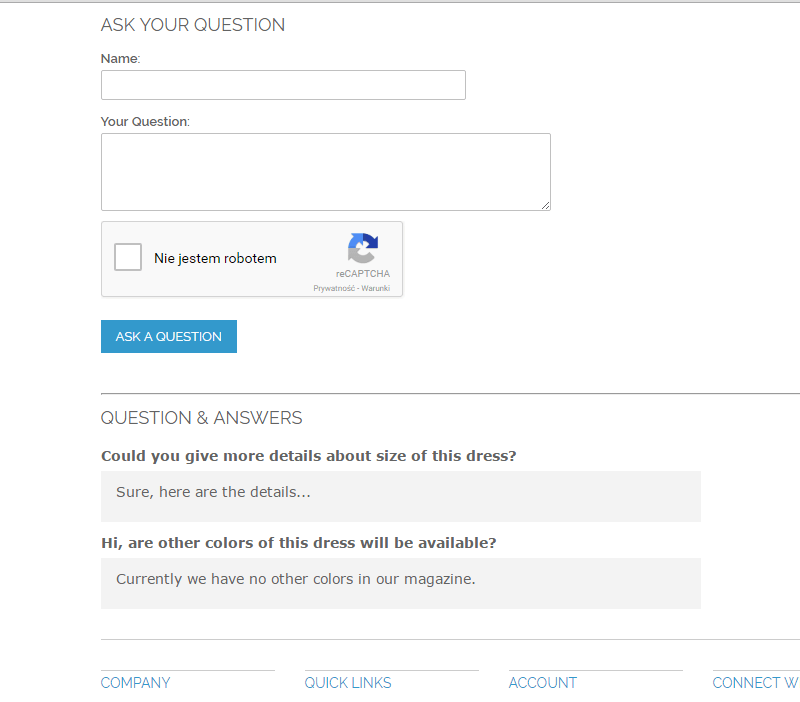Go to the Account footer section

(543, 683)
